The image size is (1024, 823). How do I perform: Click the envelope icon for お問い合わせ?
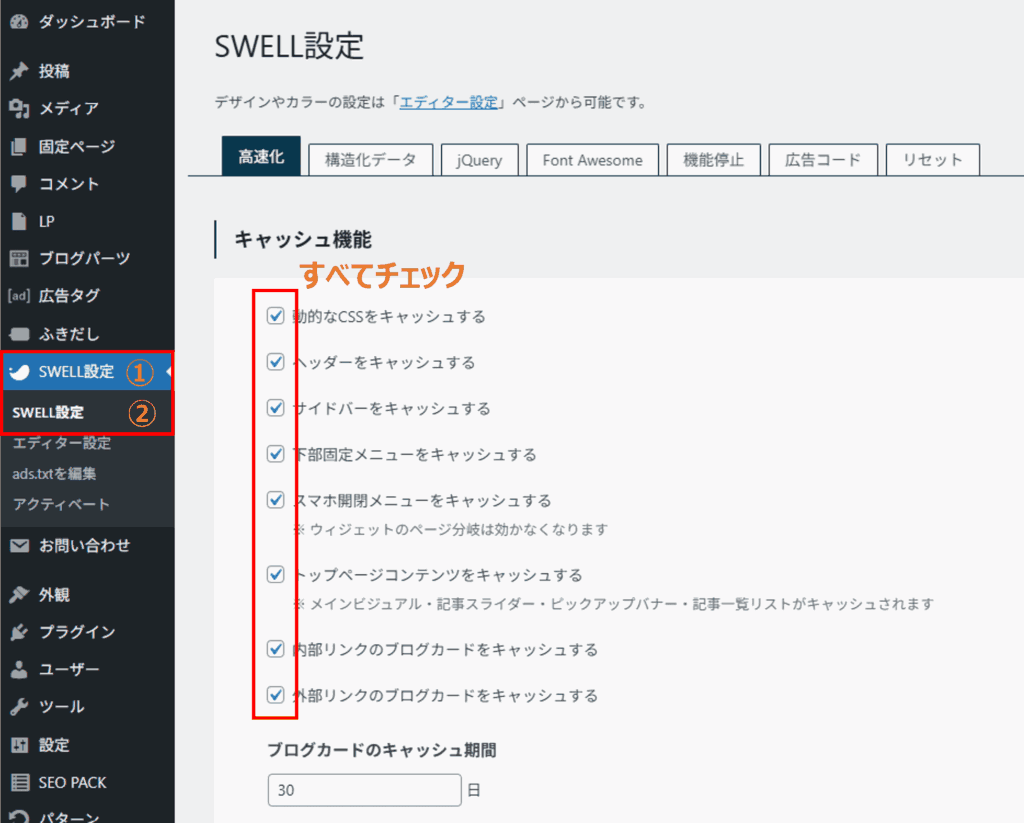[x=18, y=546]
